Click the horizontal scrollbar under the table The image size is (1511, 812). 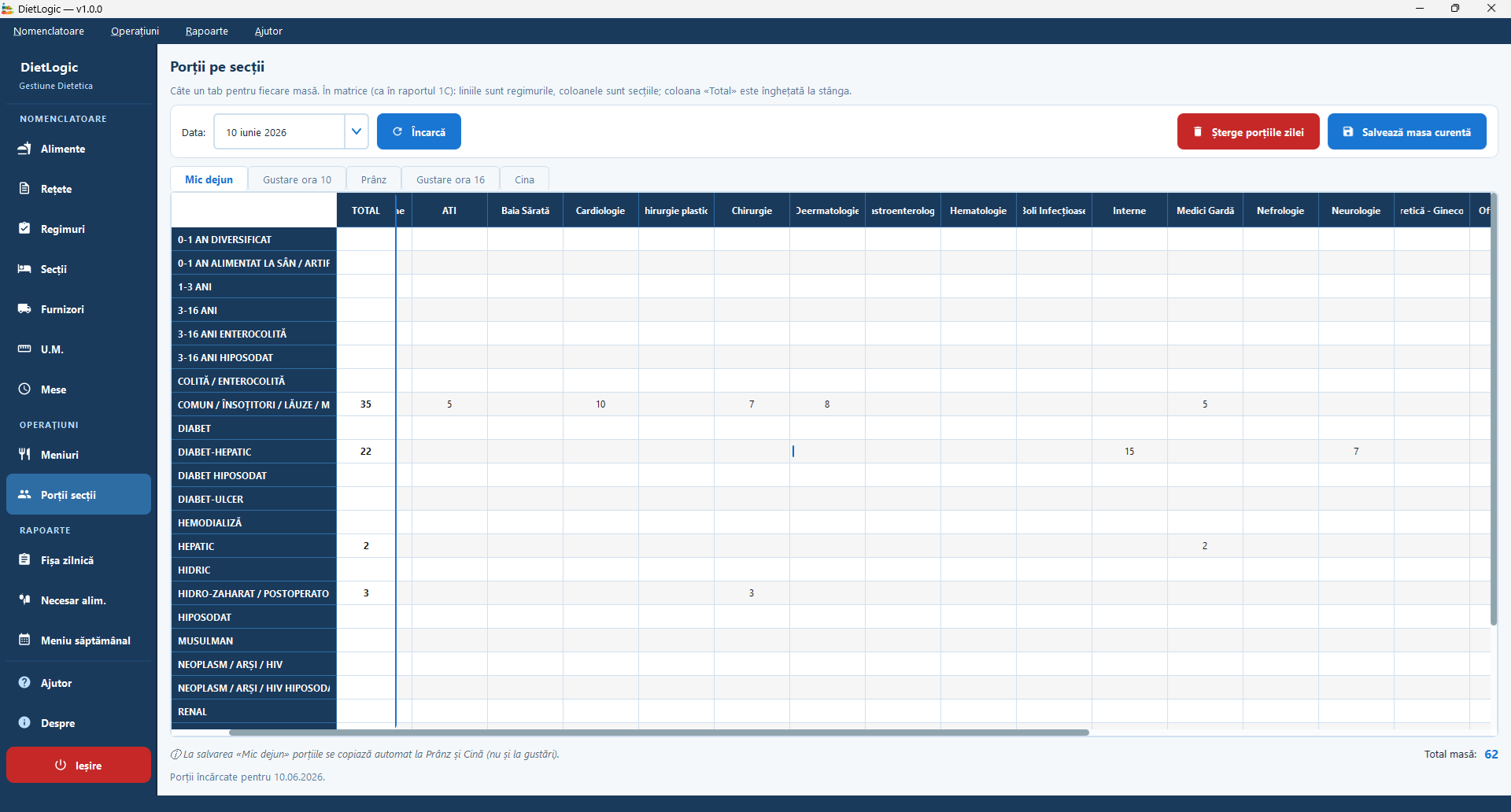659,733
